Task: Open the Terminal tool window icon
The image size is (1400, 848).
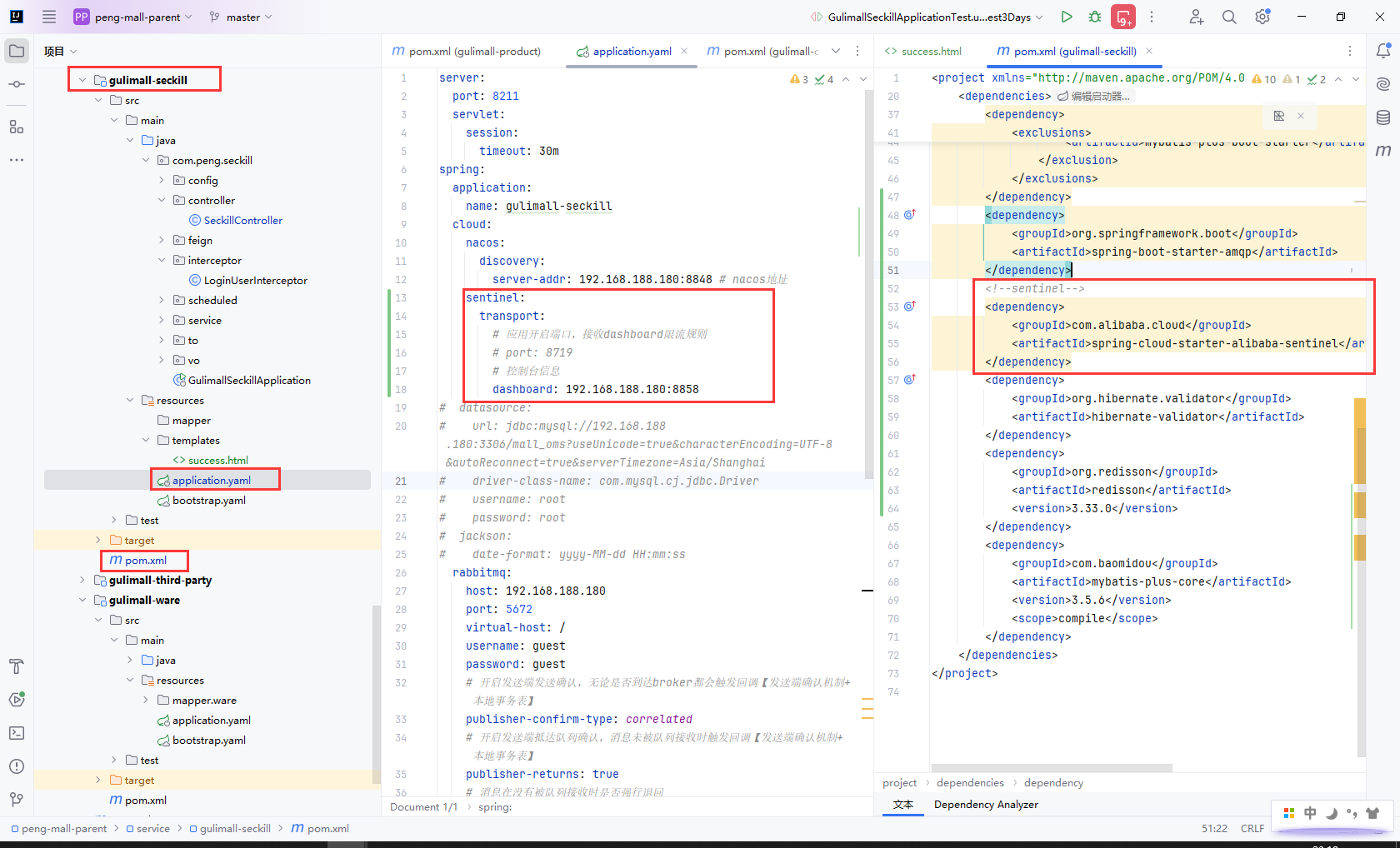Action: 17,733
